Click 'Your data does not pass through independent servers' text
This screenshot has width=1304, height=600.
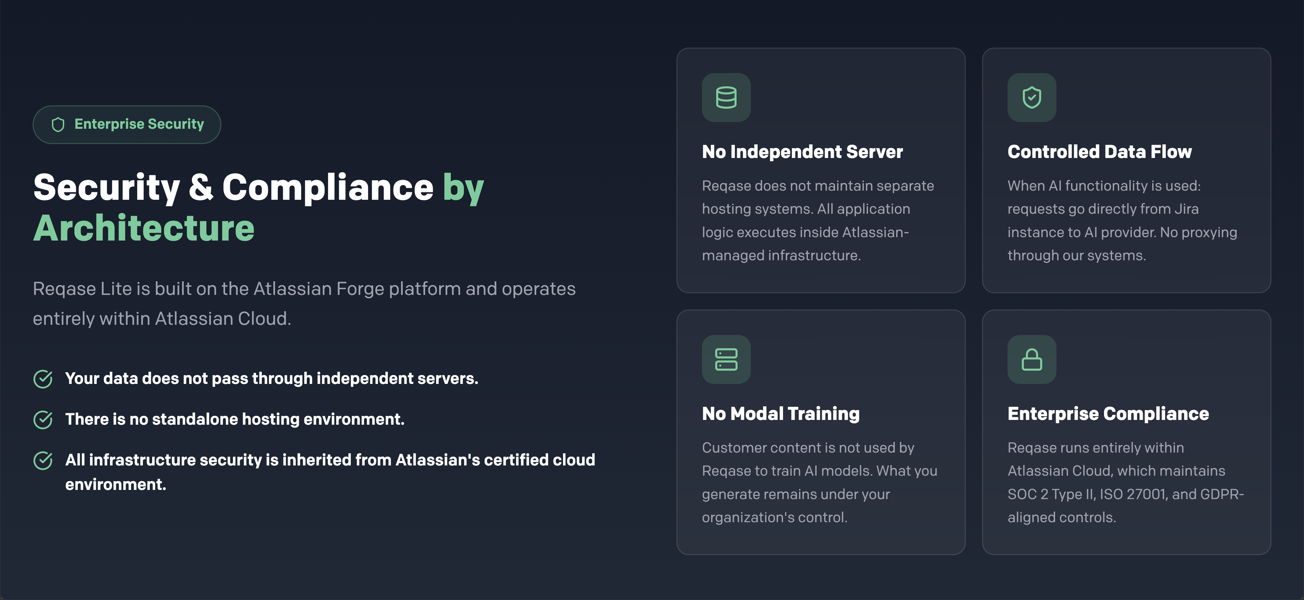pyautogui.click(x=271, y=379)
